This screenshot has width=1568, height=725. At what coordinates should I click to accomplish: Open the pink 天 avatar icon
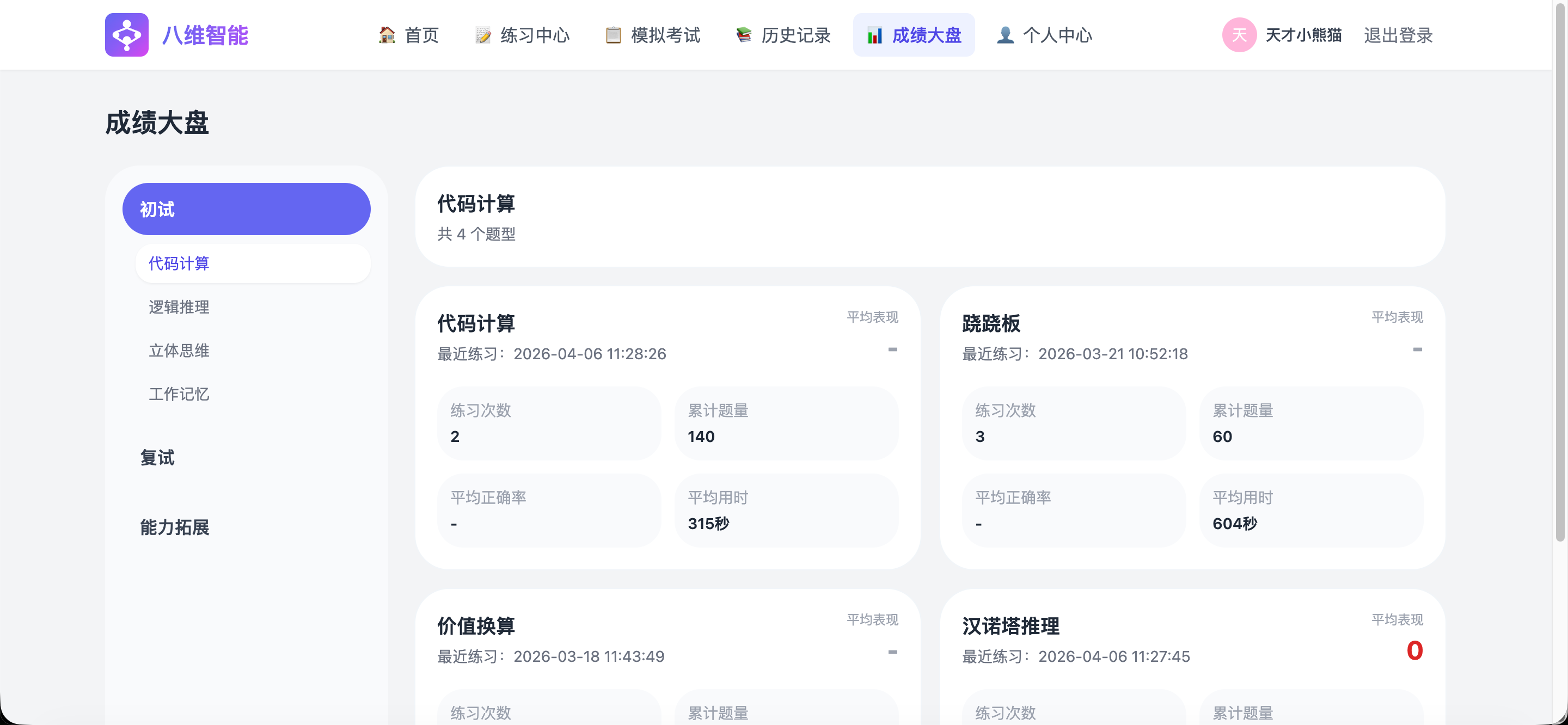tap(1239, 35)
